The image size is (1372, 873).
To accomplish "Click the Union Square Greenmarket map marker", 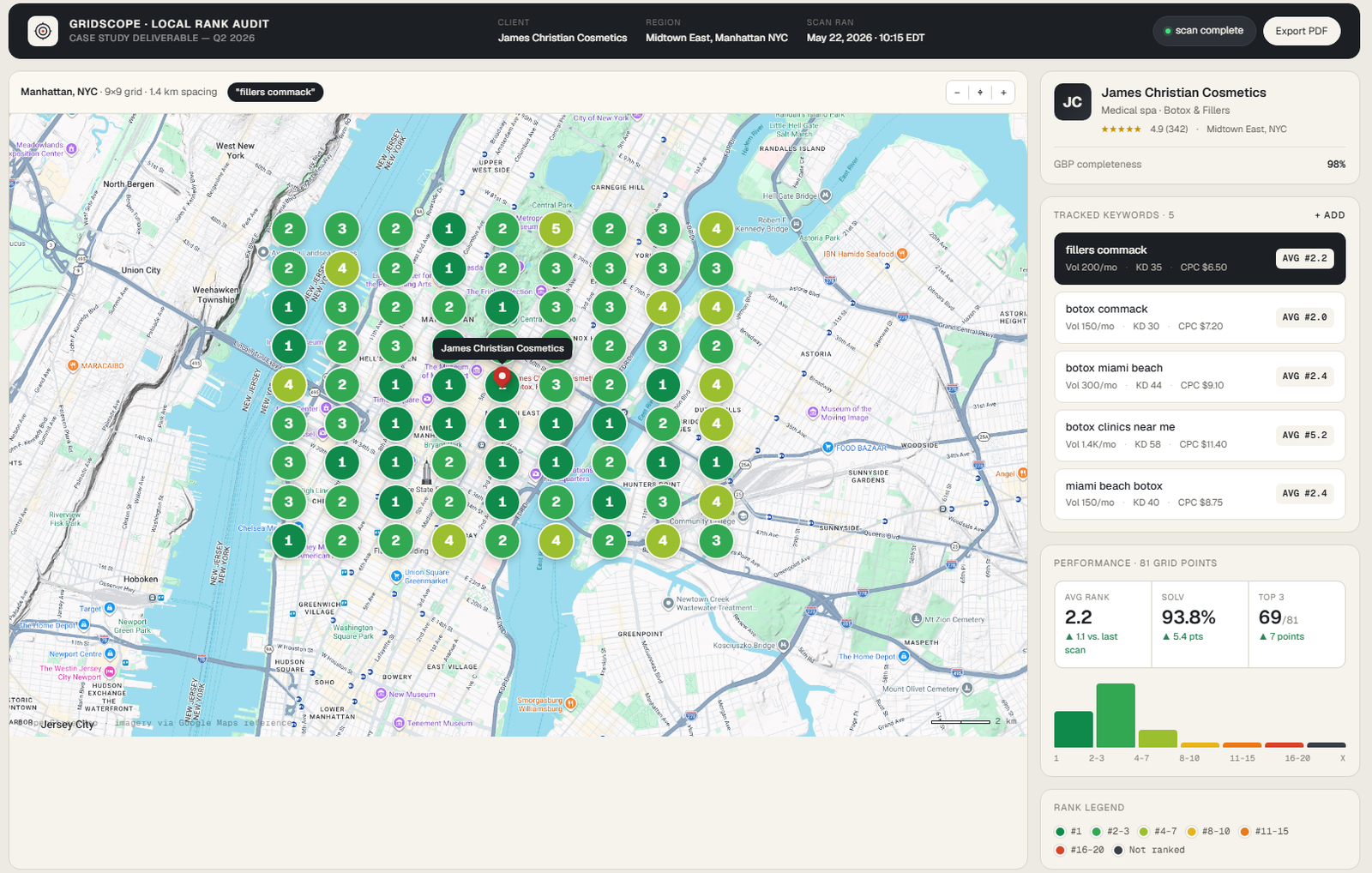I will point(396,576).
